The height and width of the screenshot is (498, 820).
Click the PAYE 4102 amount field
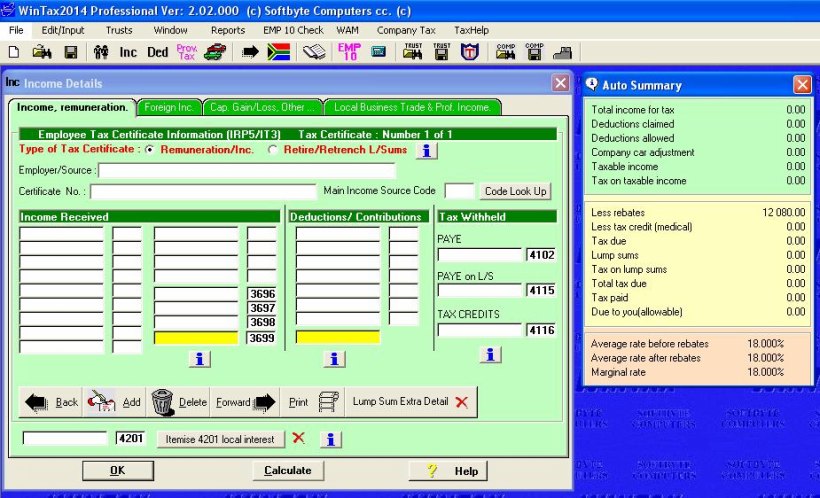click(x=480, y=255)
